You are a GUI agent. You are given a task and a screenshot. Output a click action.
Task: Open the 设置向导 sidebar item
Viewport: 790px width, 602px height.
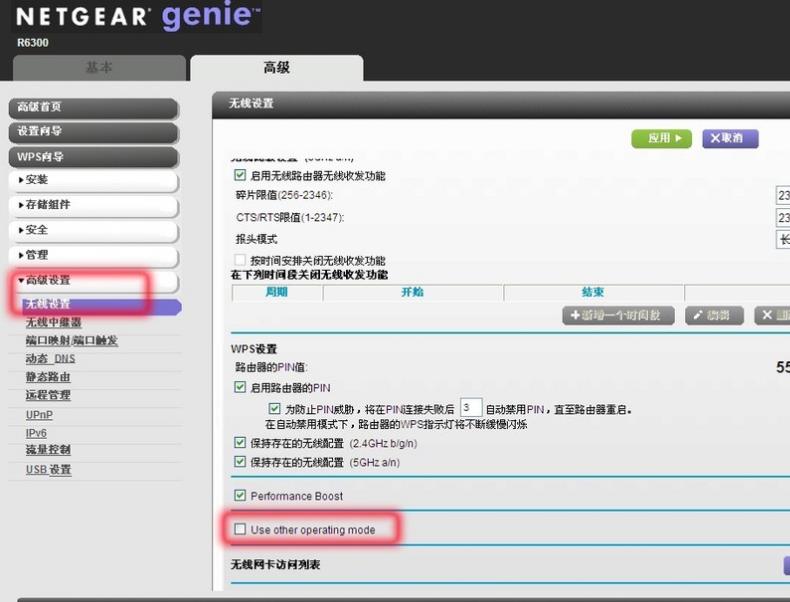point(94,132)
